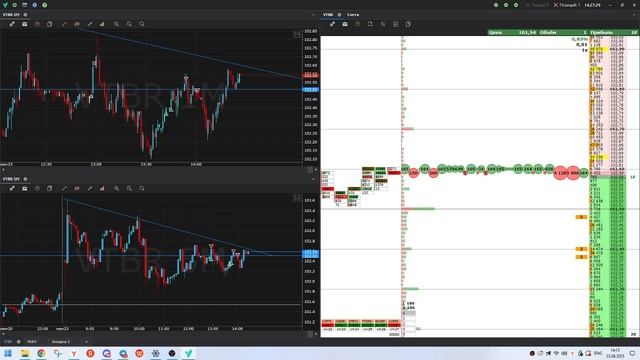Open indicators bar-chart icon on 1M chart
The height and width of the screenshot is (360, 640).
tap(102, 24)
